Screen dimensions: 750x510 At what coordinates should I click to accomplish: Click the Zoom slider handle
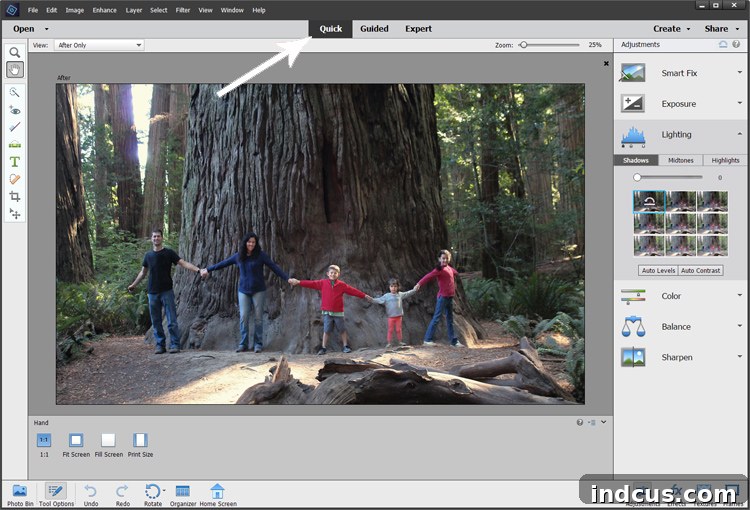click(524, 45)
